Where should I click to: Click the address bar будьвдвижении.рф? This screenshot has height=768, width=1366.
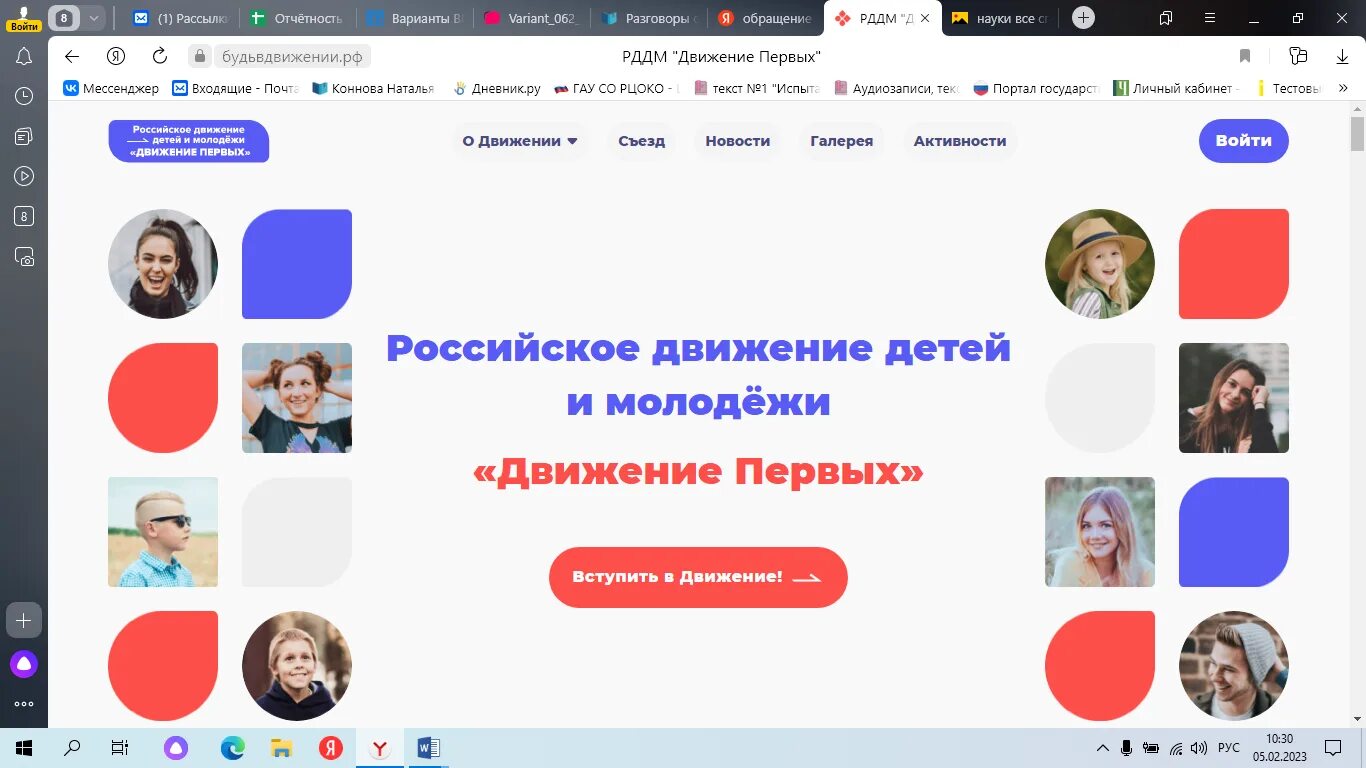pyautogui.click(x=291, y=56)
